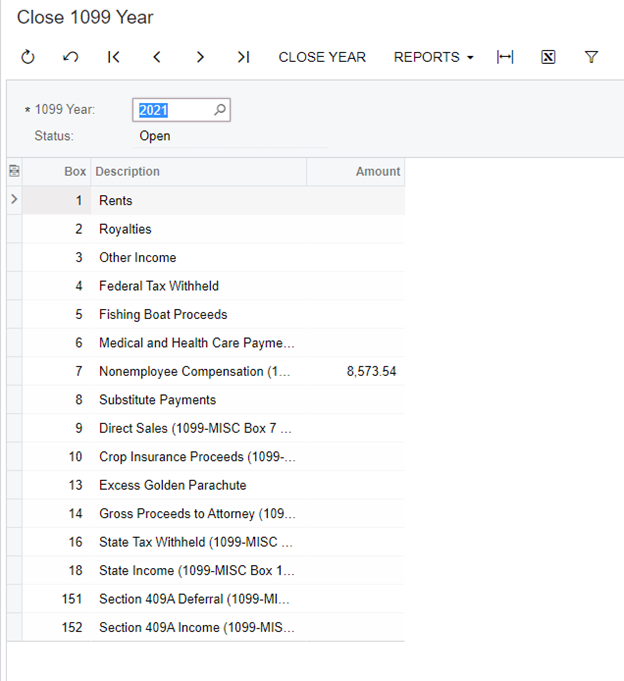The height and width of the screenshot is (681, 624).
Task: Open the filter funnel icon
Action: [591, 57]
